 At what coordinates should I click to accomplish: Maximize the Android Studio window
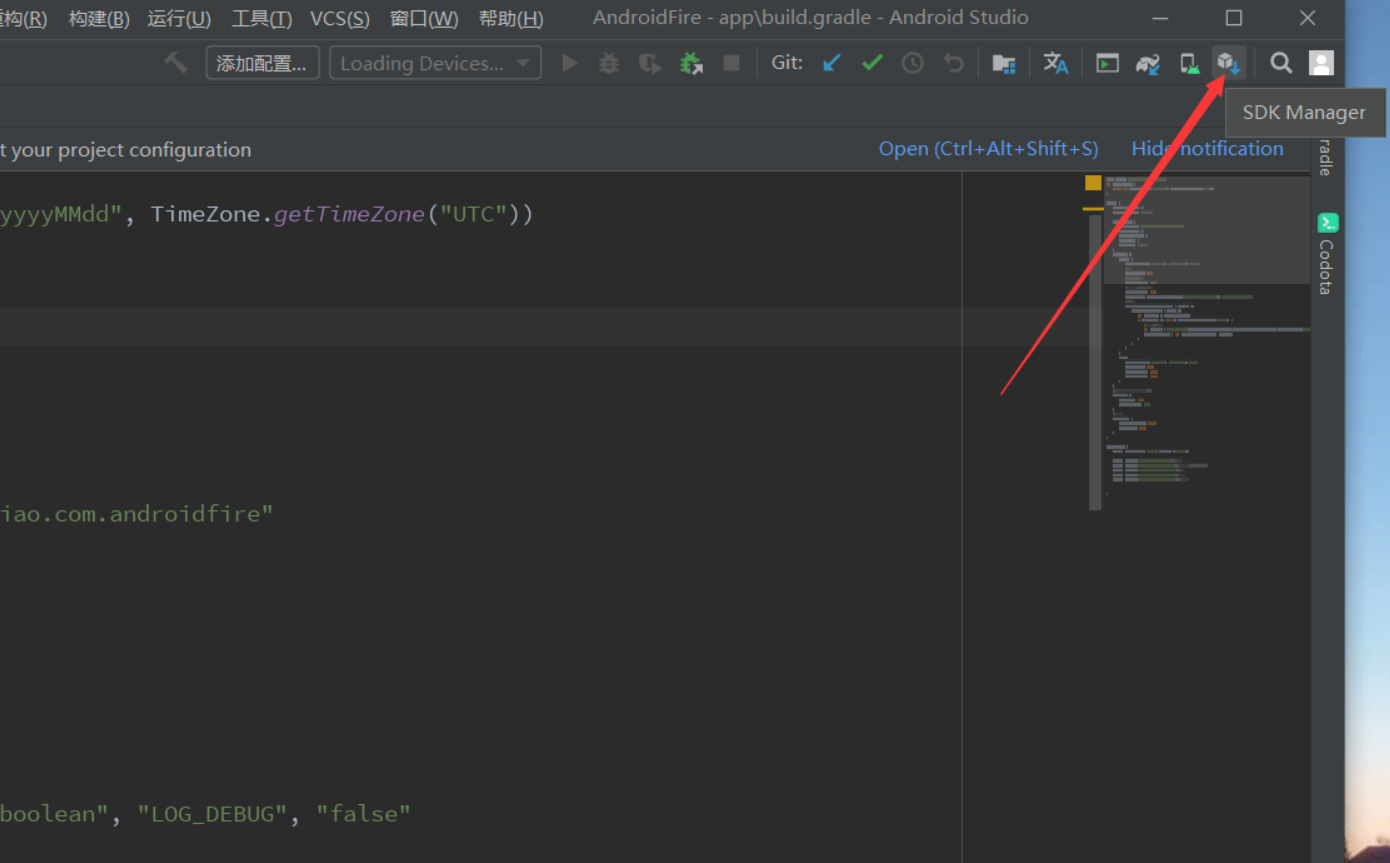1234,18
